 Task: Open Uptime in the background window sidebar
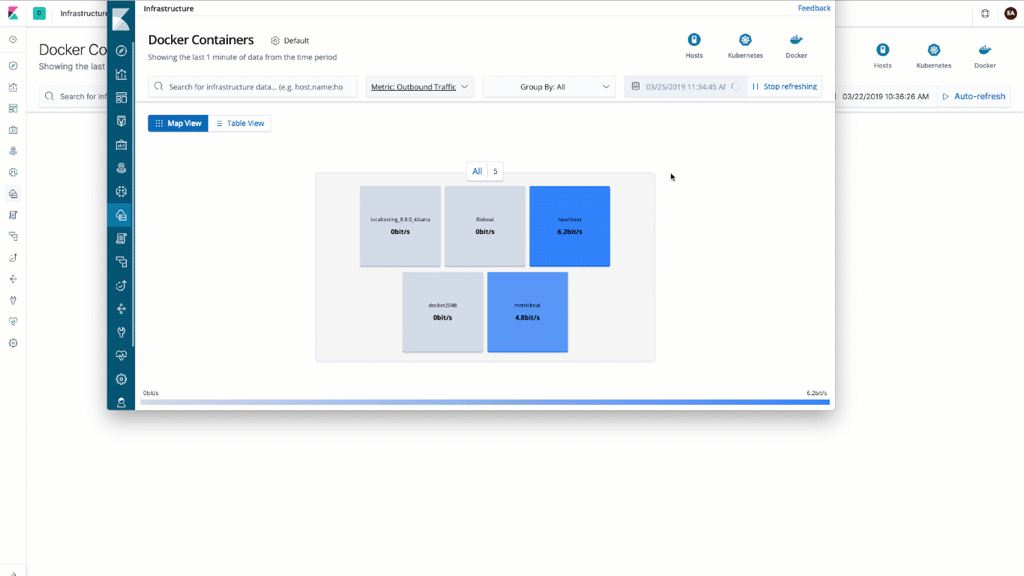point(13,258)
